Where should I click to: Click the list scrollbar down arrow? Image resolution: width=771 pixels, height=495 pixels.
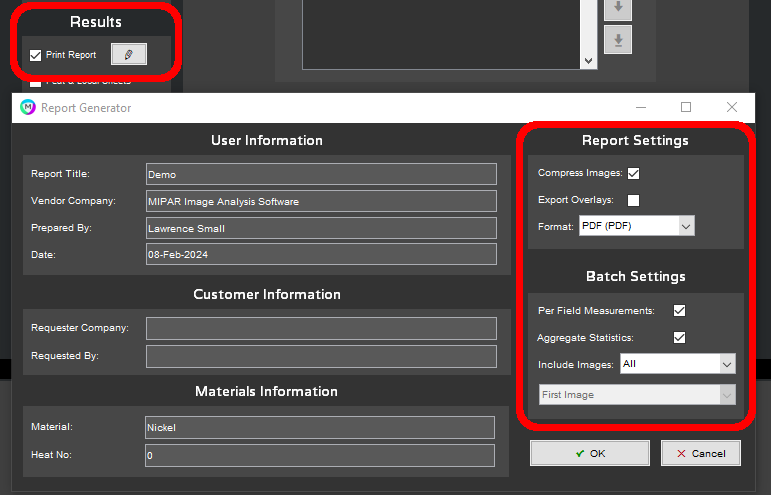(589, 61)
